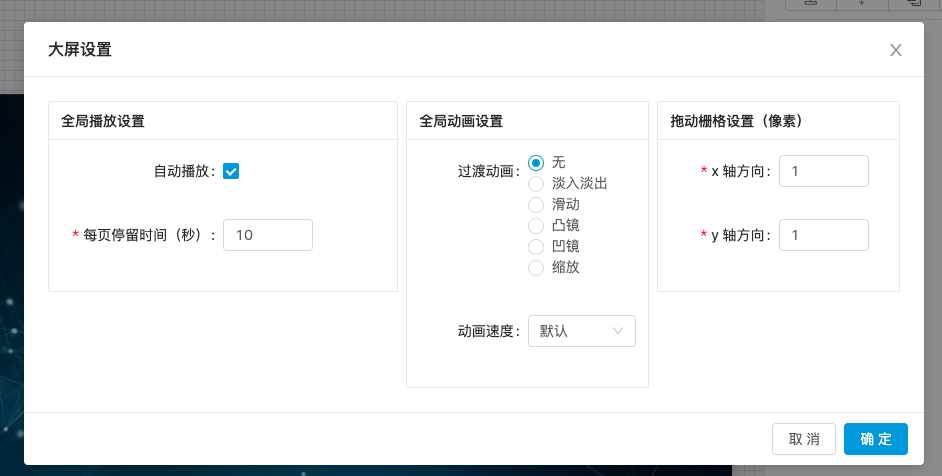This screenshot has width=942, height=476.
Task: Select the 滑动 transition radio button
Action: (536, 205)
